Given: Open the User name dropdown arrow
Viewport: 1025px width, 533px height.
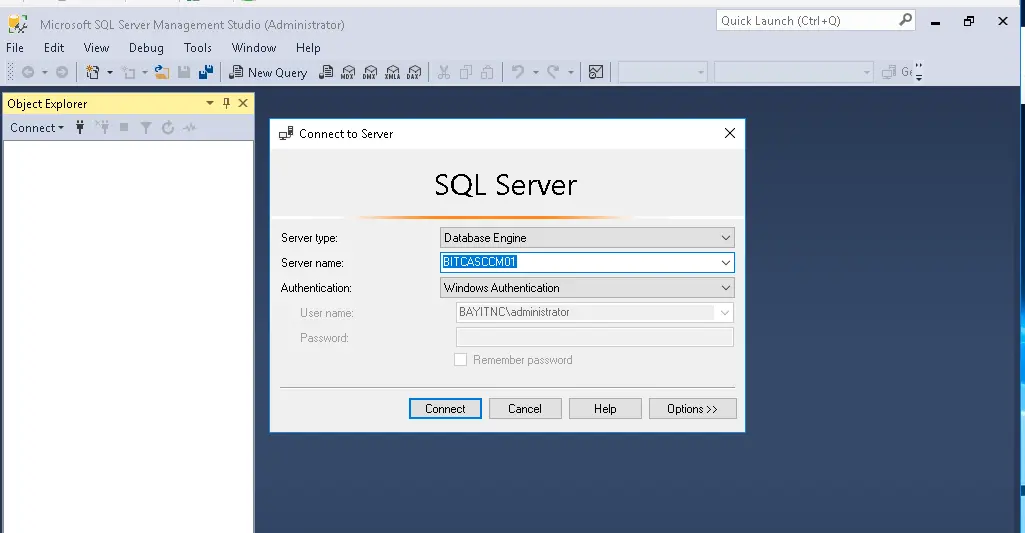Looking at the screenshot, I should [724, 313].
